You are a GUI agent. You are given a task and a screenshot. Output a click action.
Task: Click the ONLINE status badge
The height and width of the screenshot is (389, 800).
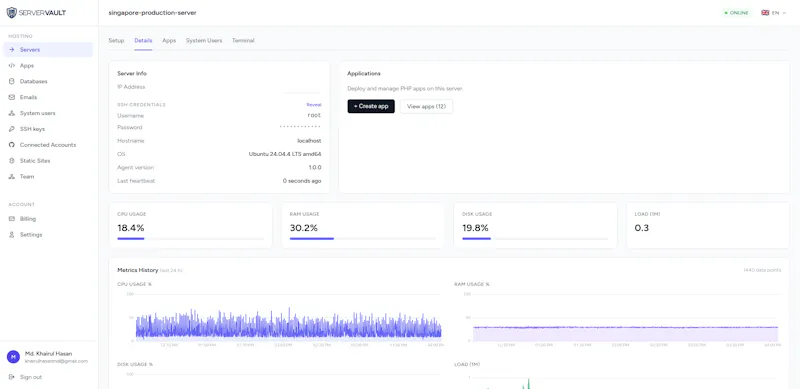click(736, 13)
